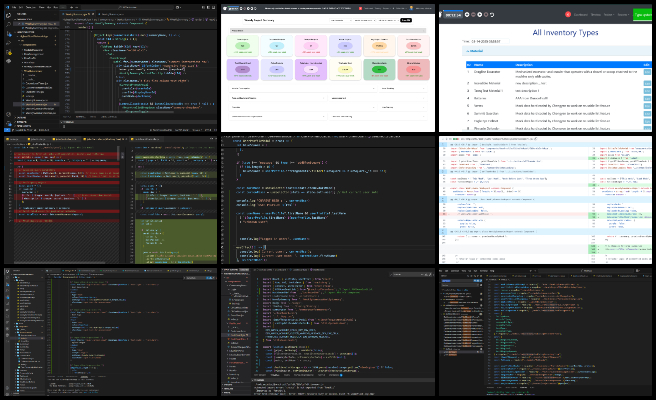Click the command center search box in the JSX VS Code window
This screenshot has height=400, width=656.
click(x=127, y=8)
